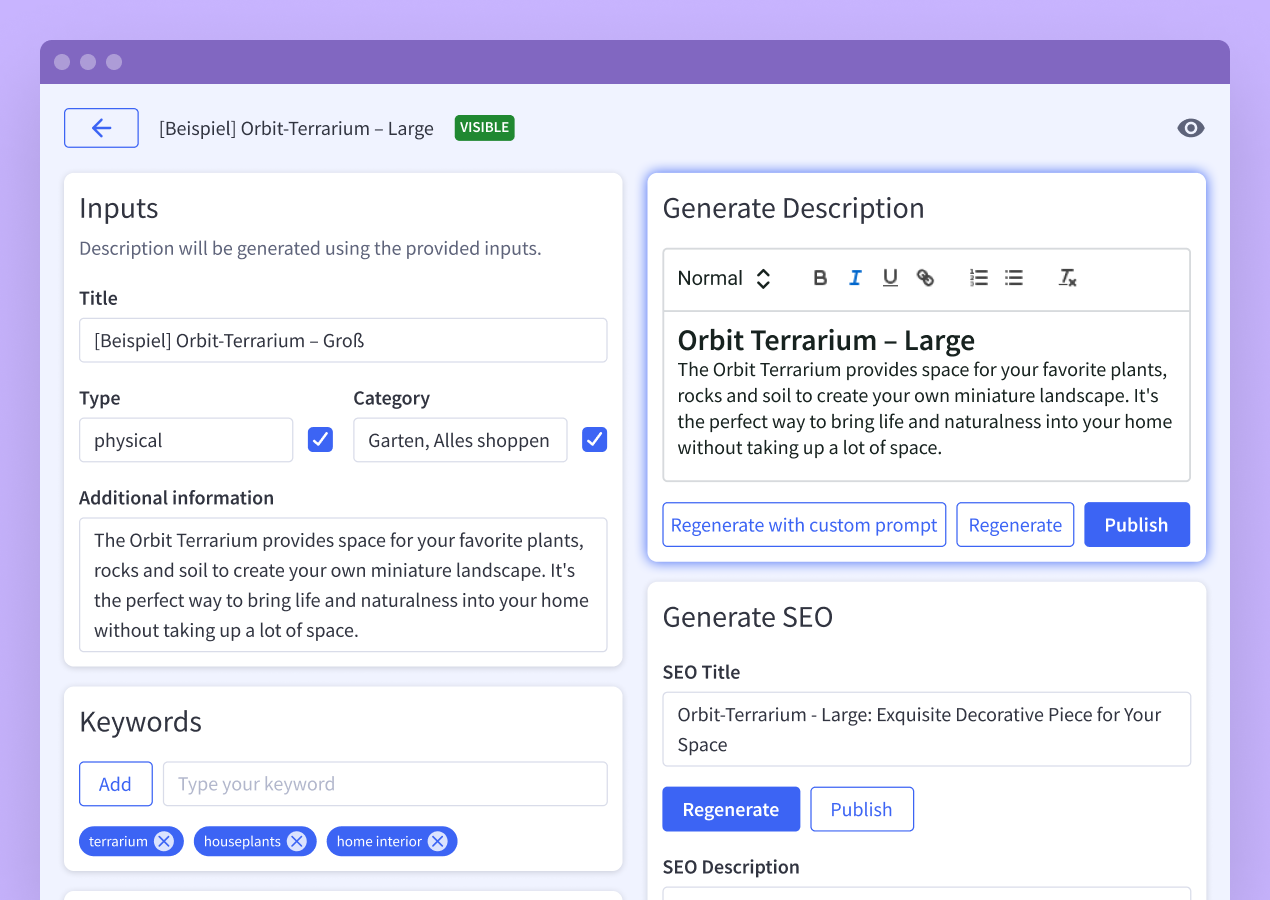Select the Generate SEO section heading
The width and height of the screenshot is (1270, 900).
(x=747, y=617)
